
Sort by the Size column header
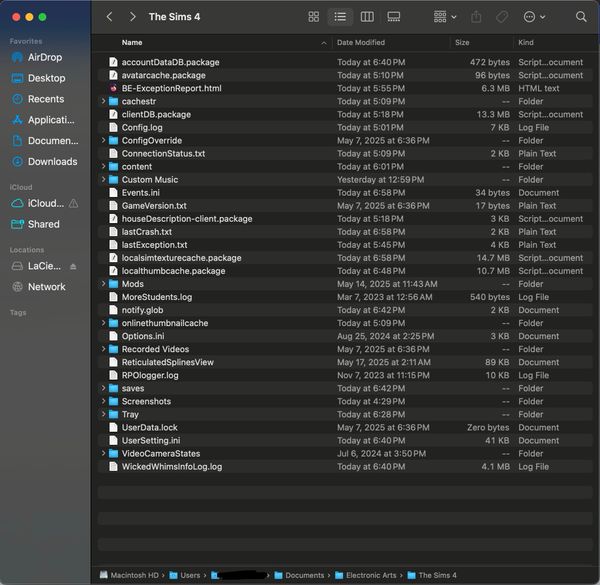click(462, 43)
